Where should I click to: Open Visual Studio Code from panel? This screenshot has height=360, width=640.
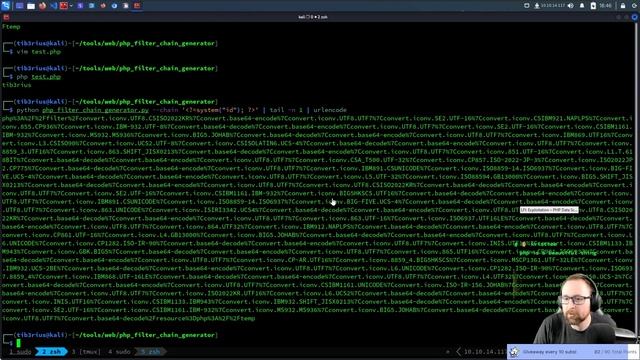pyautogui.click(x=53, y=6)
